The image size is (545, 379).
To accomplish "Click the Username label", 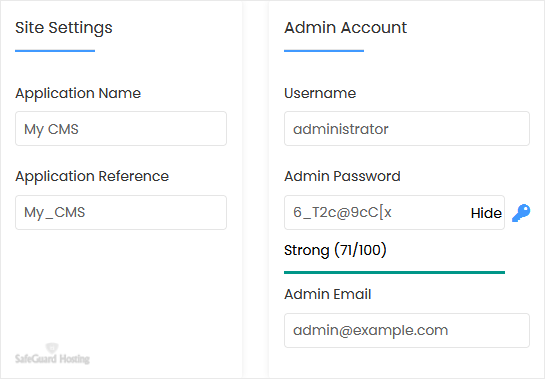I will pos(320,93).
